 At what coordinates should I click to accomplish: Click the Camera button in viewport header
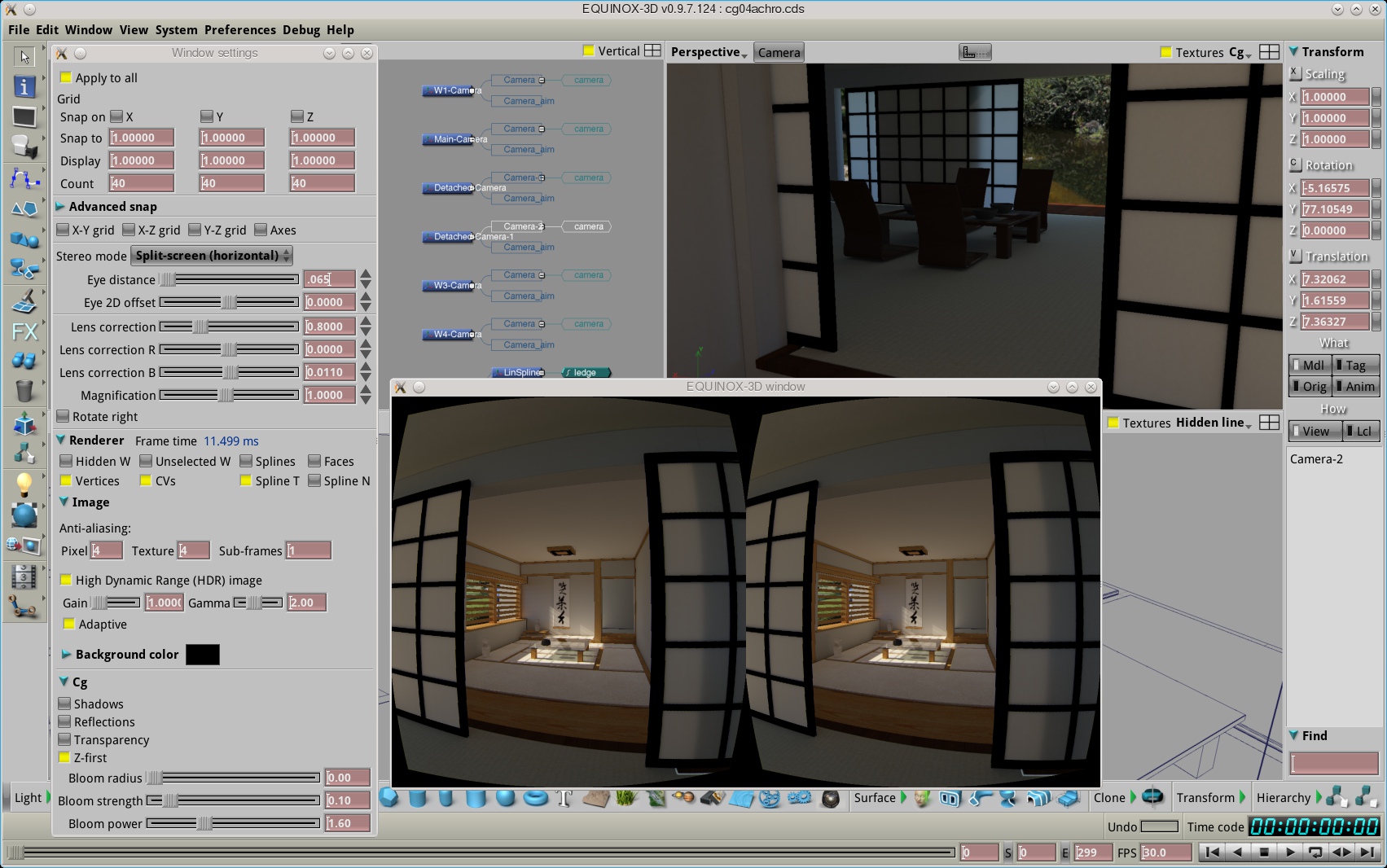(779, 52)
